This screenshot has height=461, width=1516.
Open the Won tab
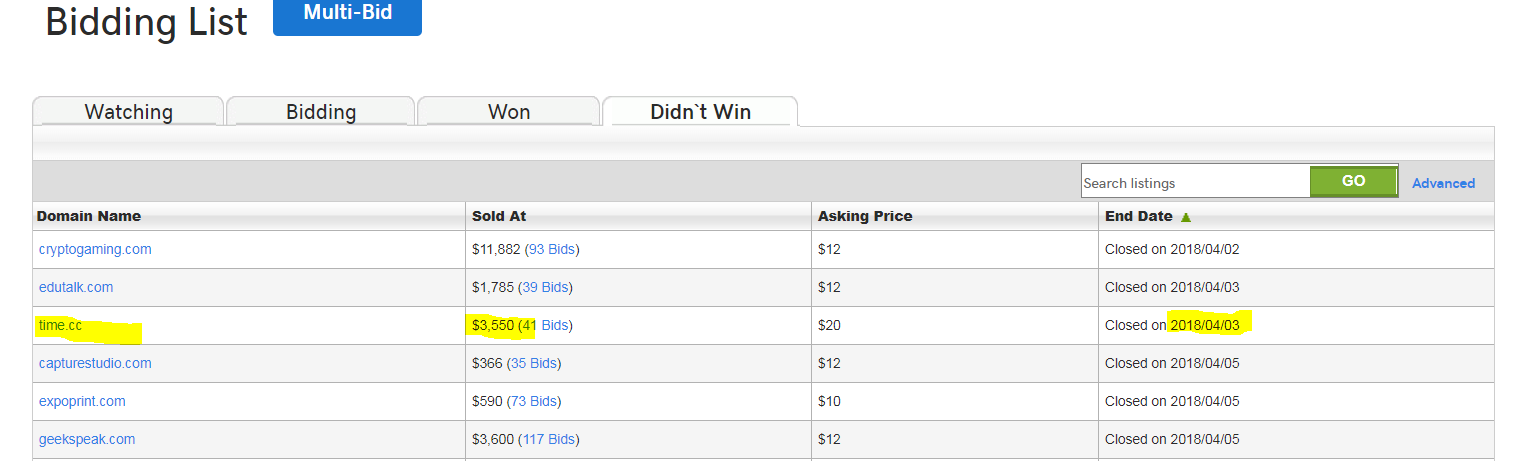pos(509,111)
